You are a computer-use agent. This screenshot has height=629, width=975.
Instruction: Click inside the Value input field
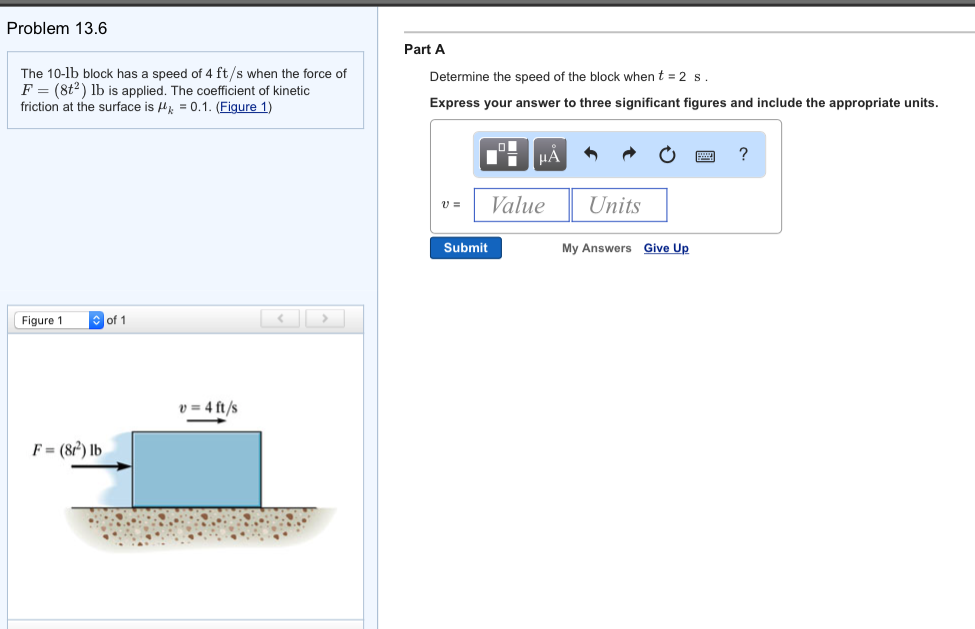tap(521, 204)
